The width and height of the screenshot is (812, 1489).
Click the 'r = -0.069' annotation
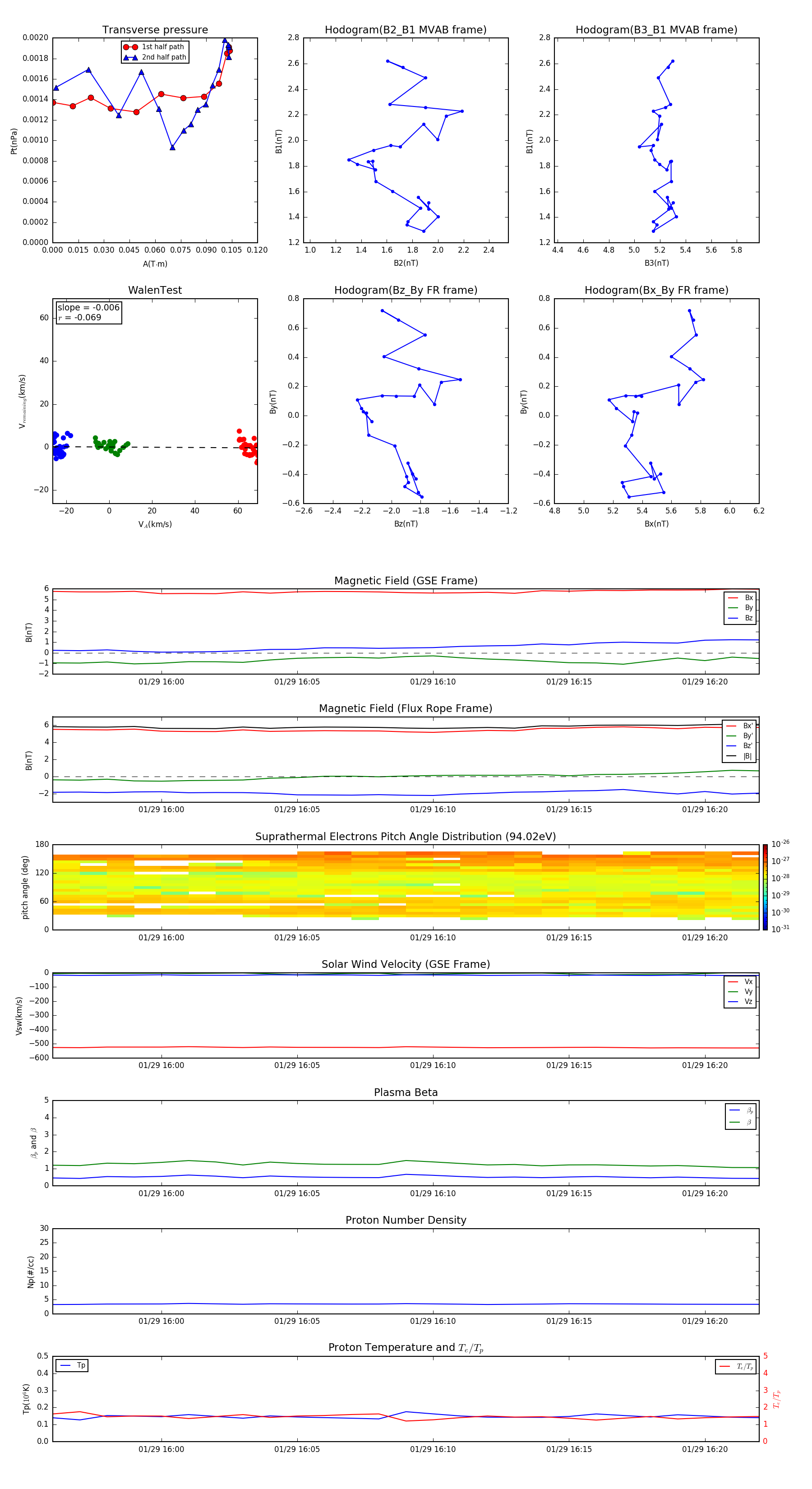click(80, 317)
